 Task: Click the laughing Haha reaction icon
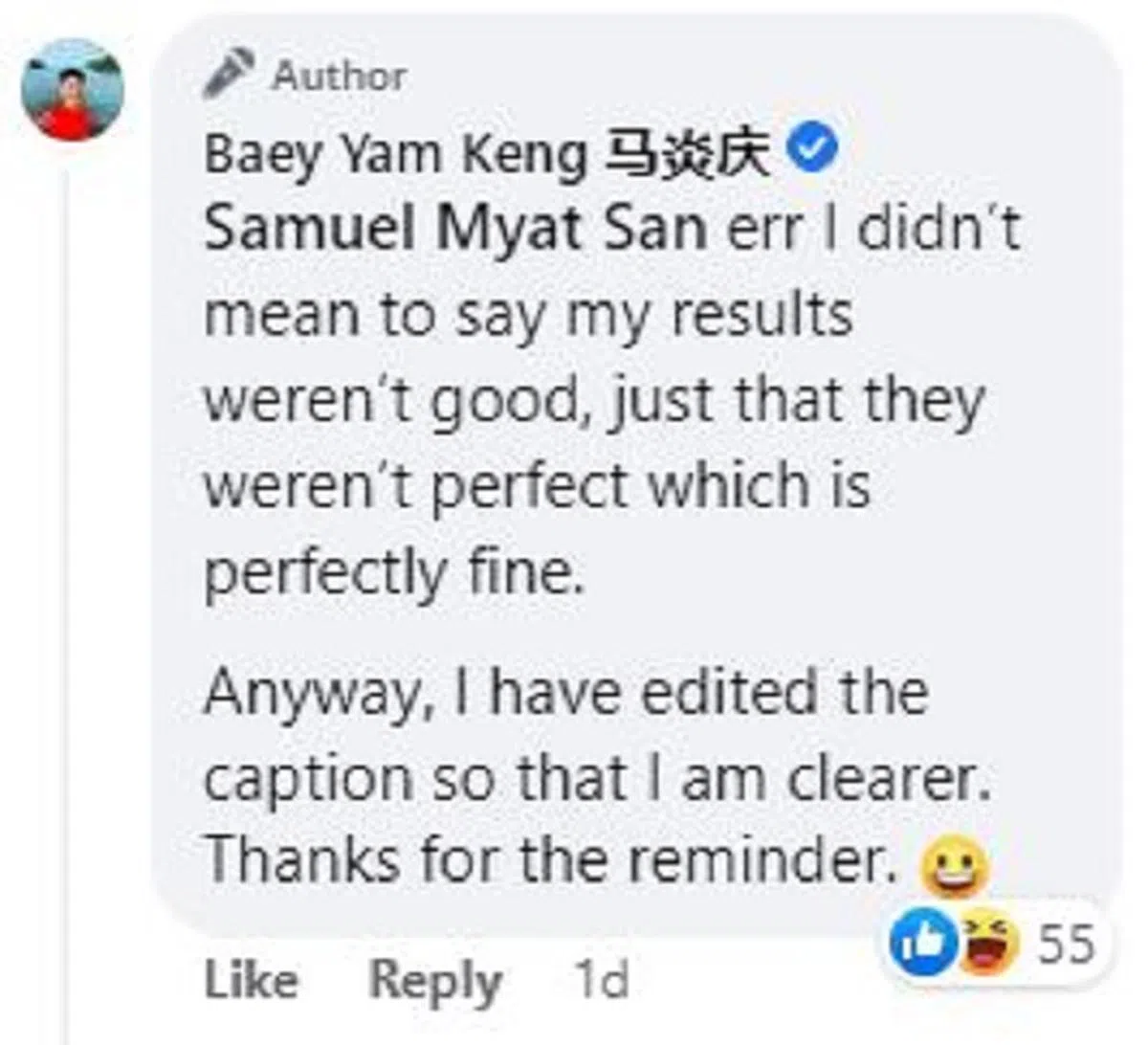point(987,943)
